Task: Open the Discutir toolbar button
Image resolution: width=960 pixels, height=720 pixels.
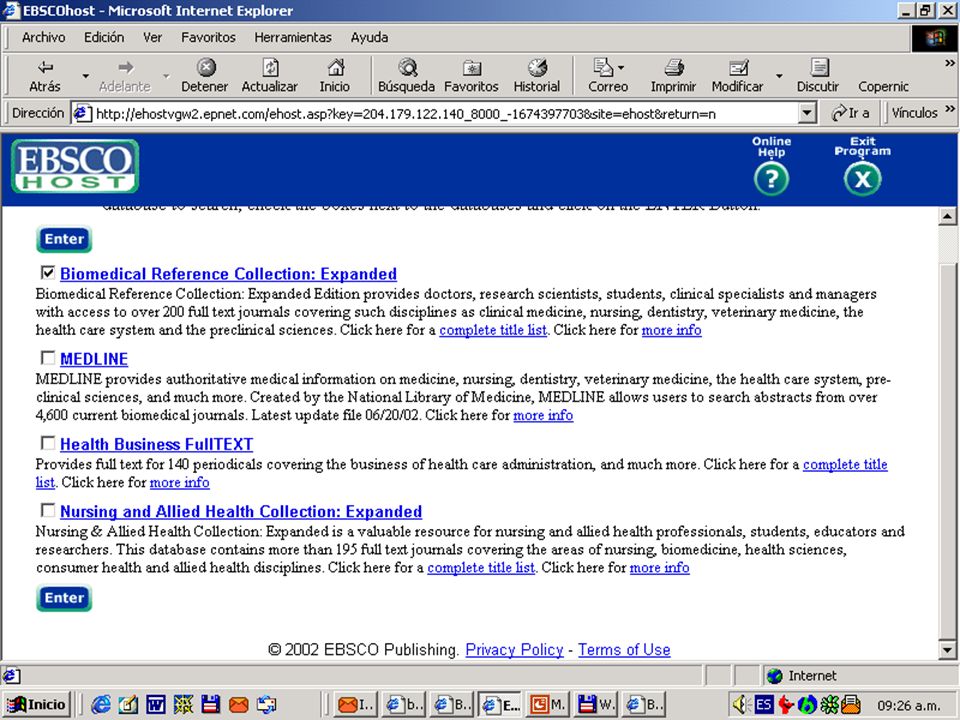Action: click(817, 76)
